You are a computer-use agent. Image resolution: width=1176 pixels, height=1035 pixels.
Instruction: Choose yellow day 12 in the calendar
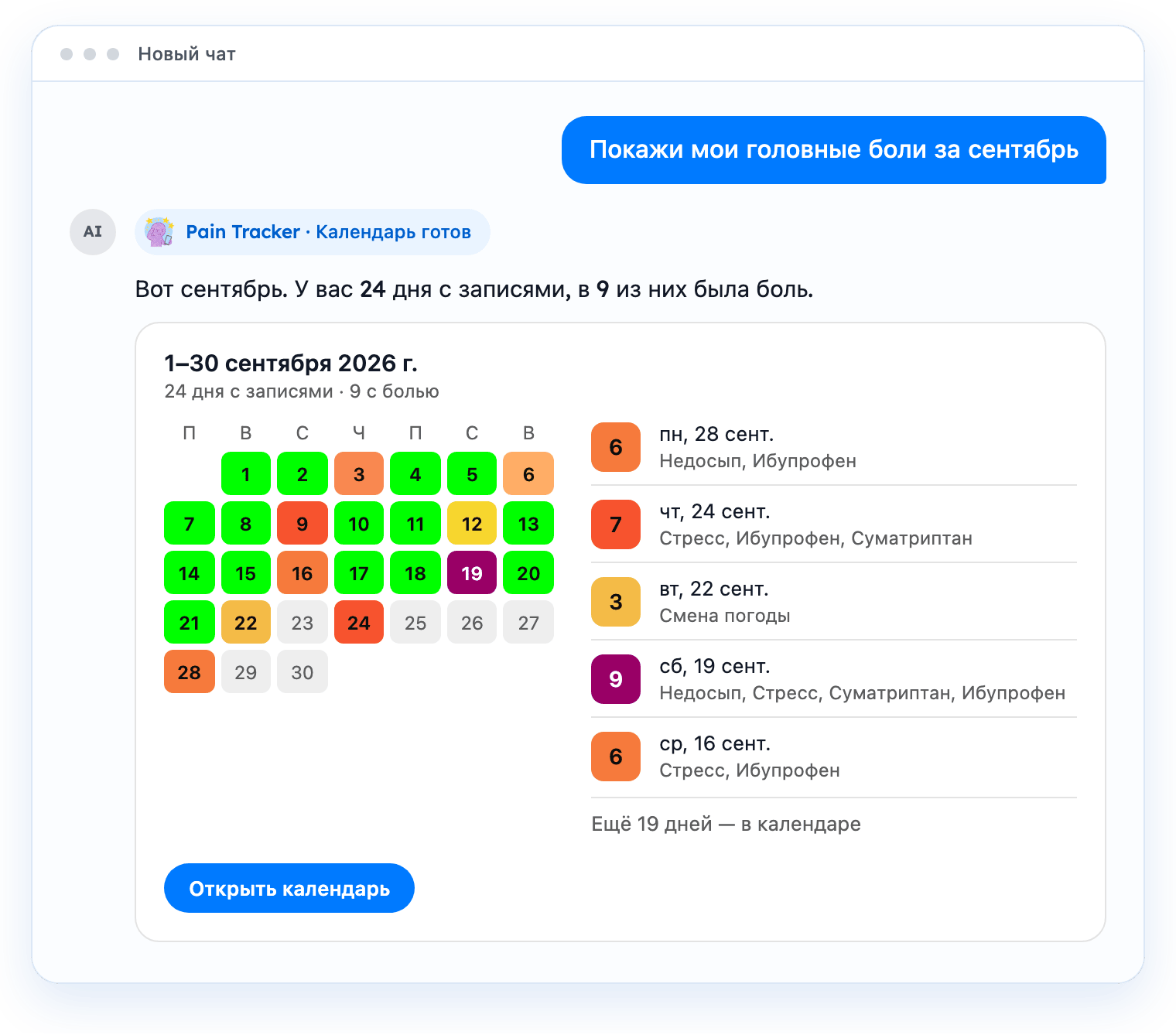point(472,523)
